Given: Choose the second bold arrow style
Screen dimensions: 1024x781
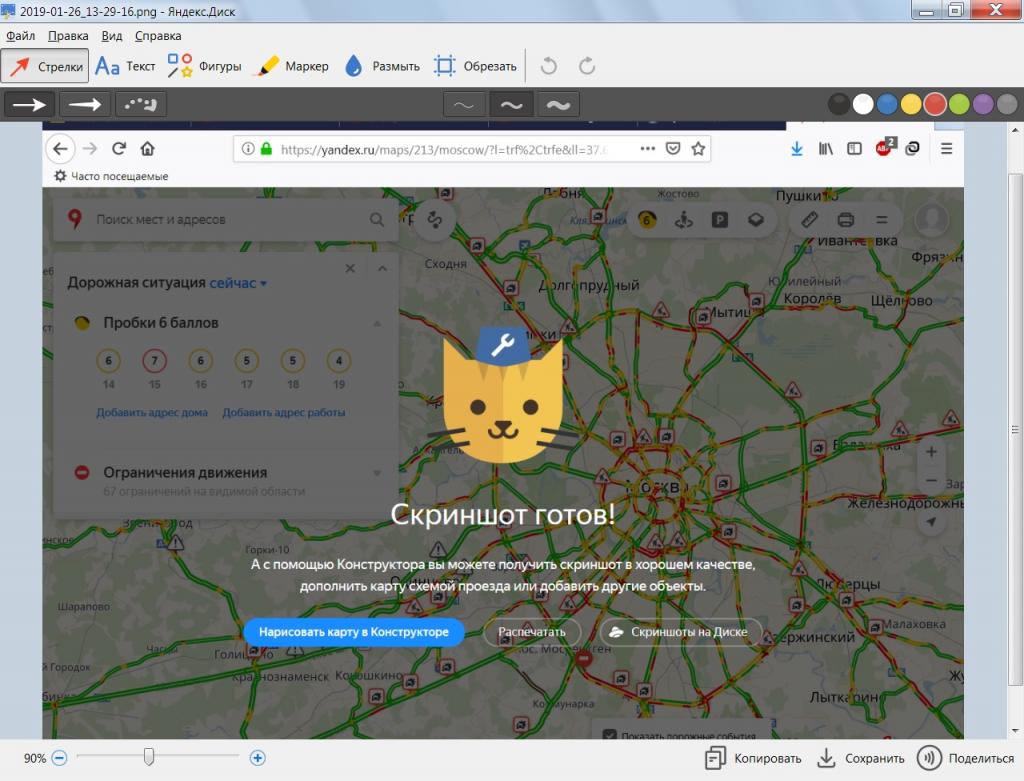Looking at the screenshot, I should (x=85, y=104).
